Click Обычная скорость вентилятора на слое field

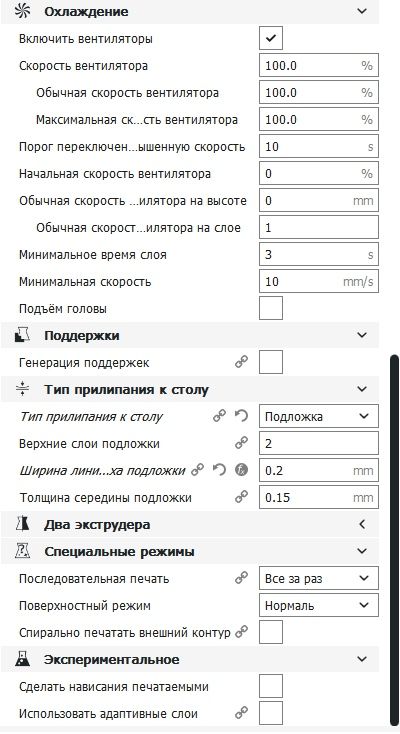(x=319, y=228)
